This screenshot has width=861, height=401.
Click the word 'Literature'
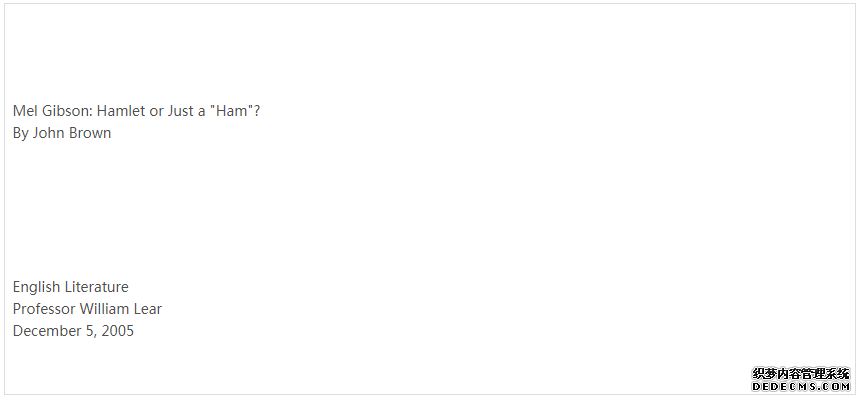(97, 287)
